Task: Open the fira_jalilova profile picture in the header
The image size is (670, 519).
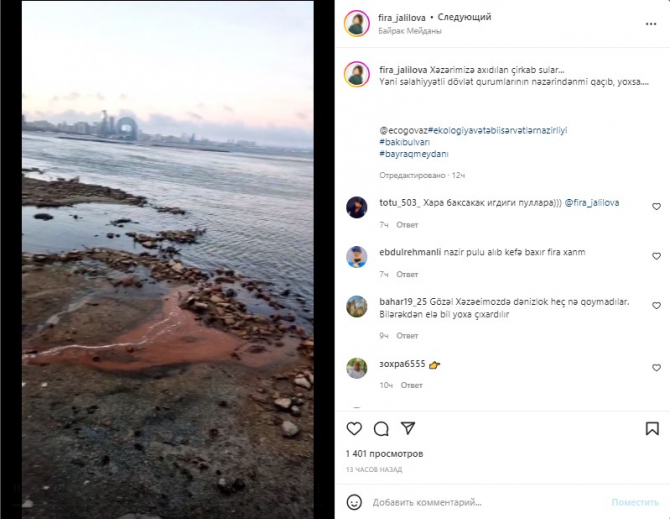Action: click(x=357, y=23)
